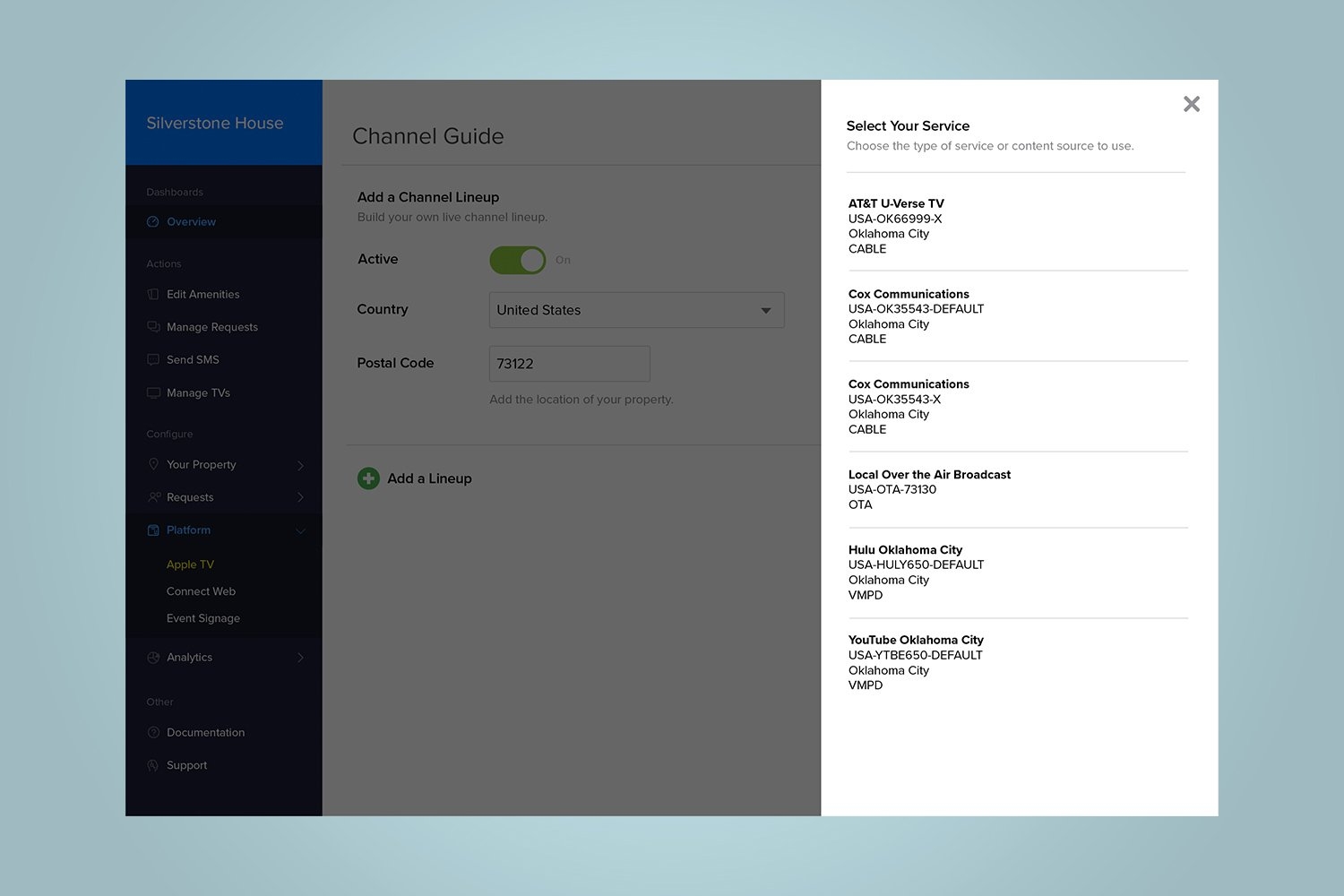Open the Apple TV submenu item
Image resolution: width=1344 pixels, height=896 pixels.
coord(190,564)
